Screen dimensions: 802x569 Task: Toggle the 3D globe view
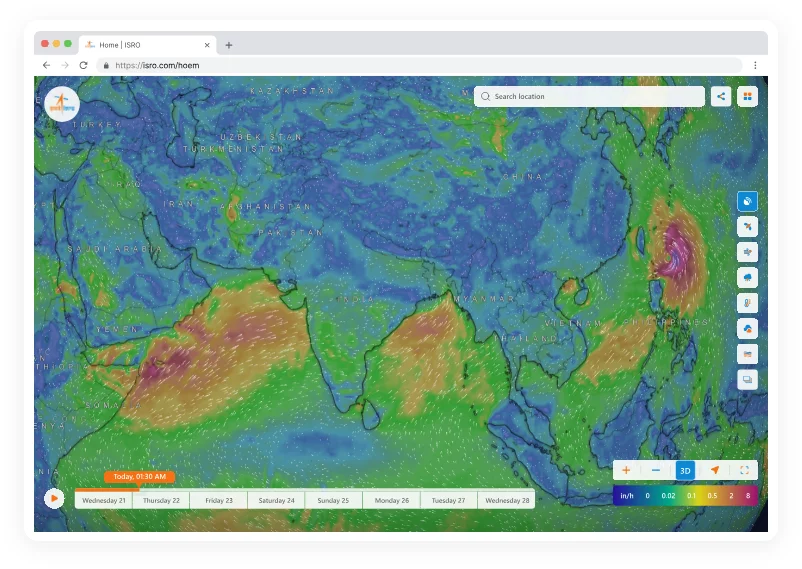coord(685,471)
